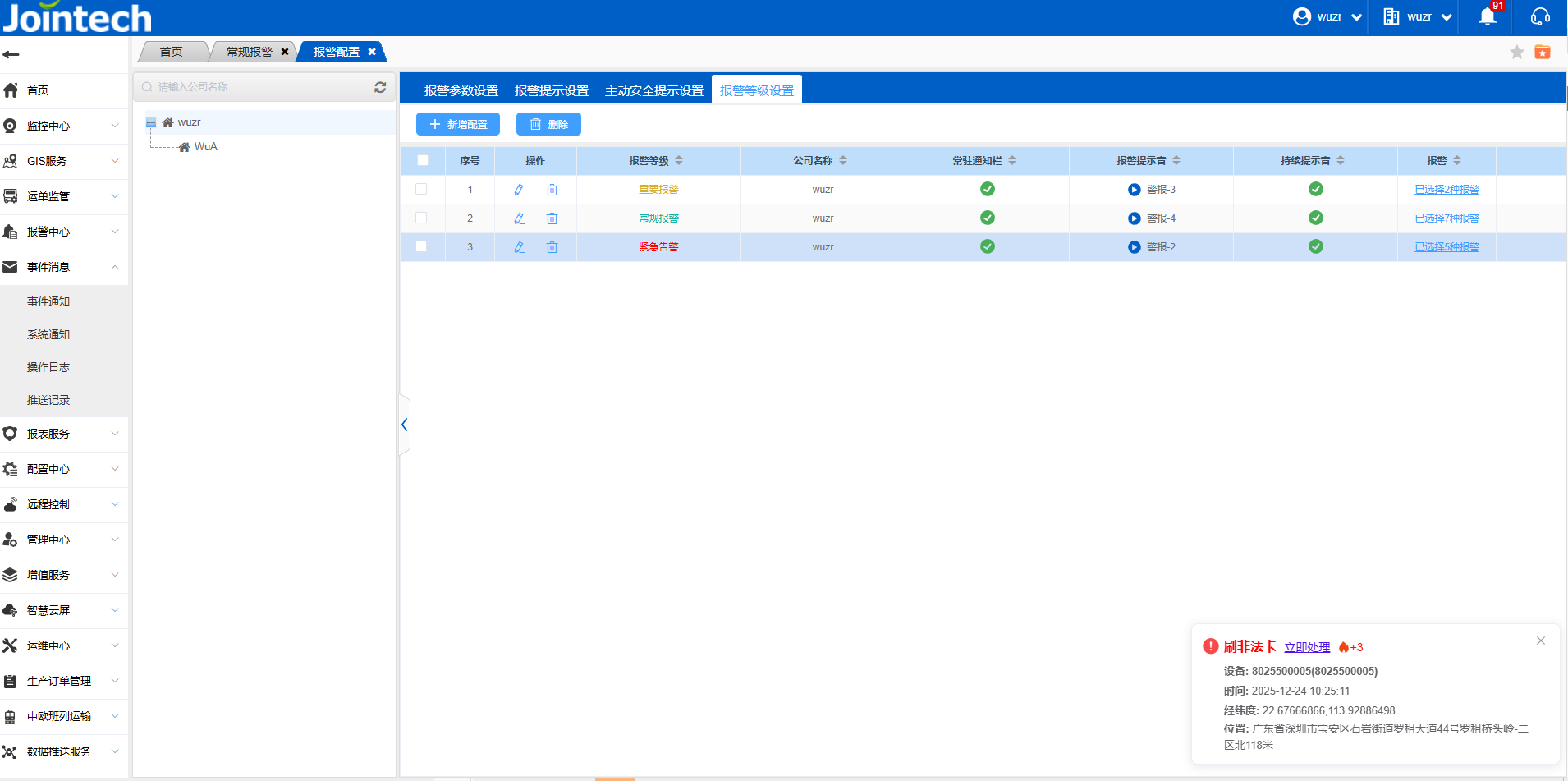This screenshot has height=781, width=1568.
Task: Click the 新增配置 button
Action: 458,124
